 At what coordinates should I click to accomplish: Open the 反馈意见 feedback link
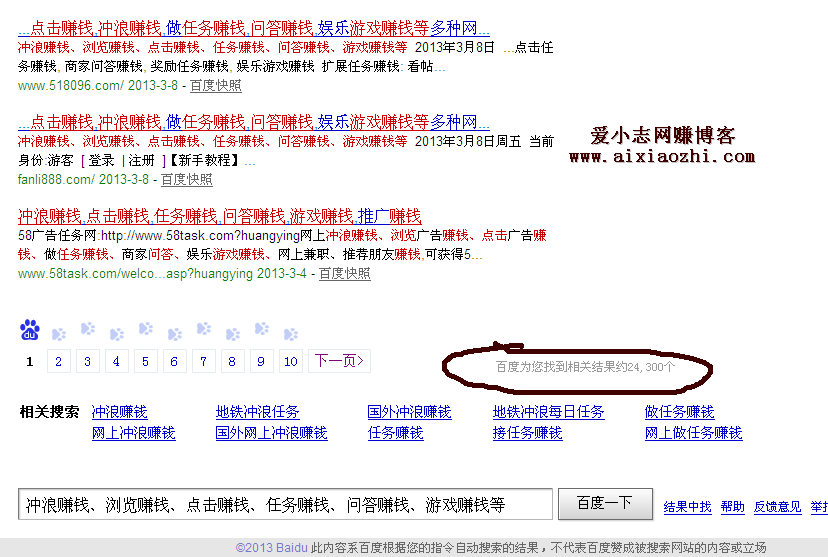point(777,507)
